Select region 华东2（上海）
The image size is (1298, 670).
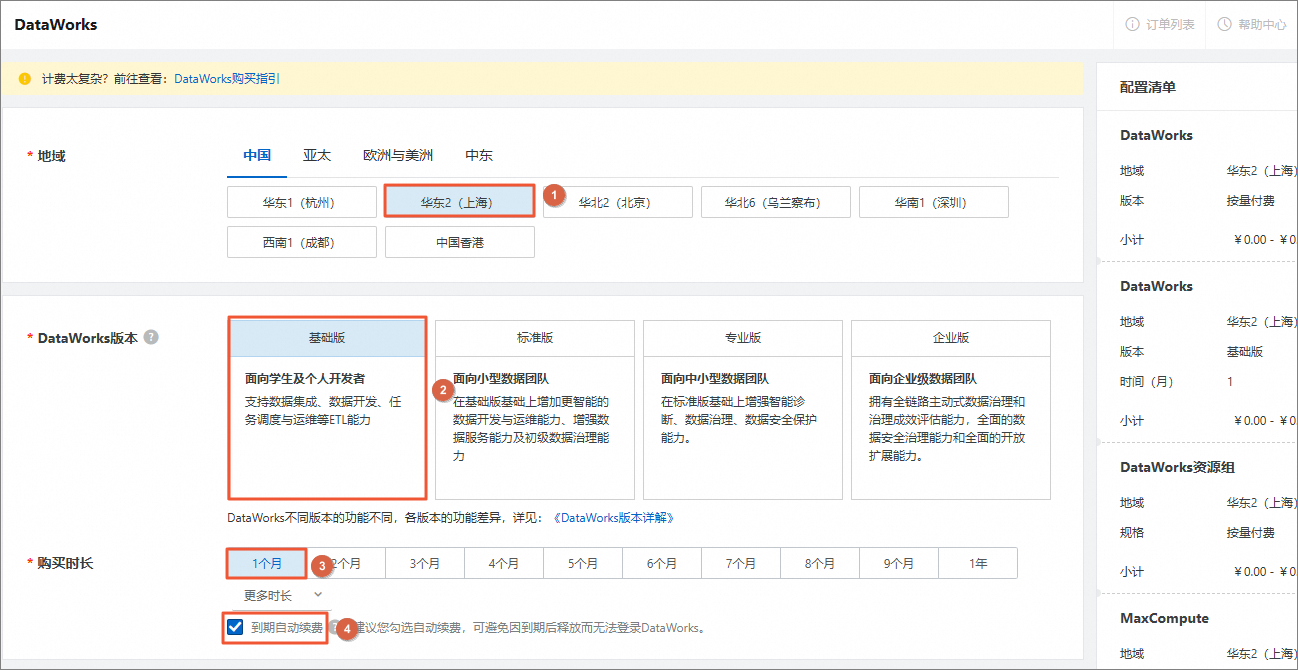coord(460,202)
